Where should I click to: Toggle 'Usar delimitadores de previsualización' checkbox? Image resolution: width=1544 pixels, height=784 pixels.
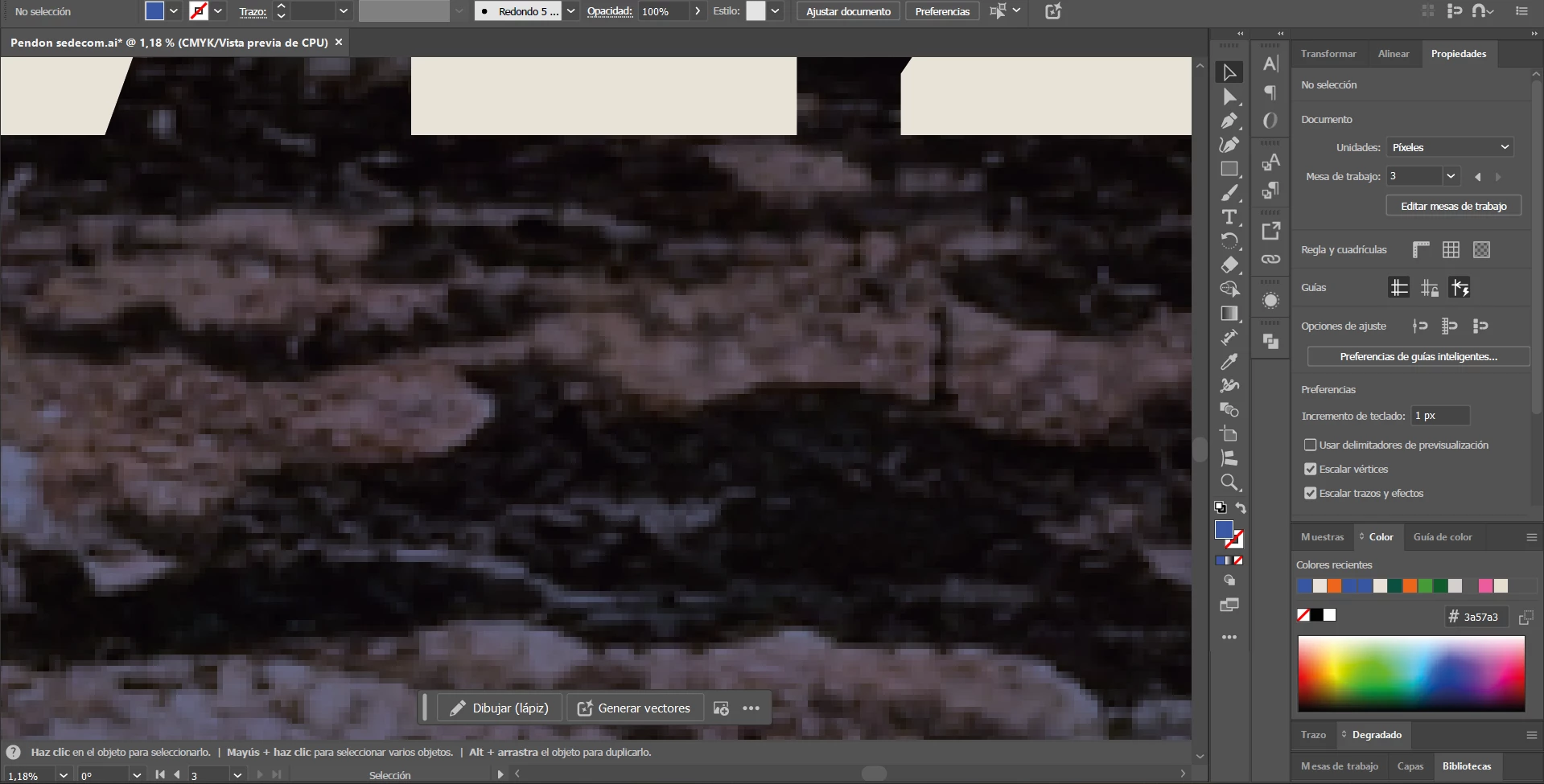(x=1310, y=445)
